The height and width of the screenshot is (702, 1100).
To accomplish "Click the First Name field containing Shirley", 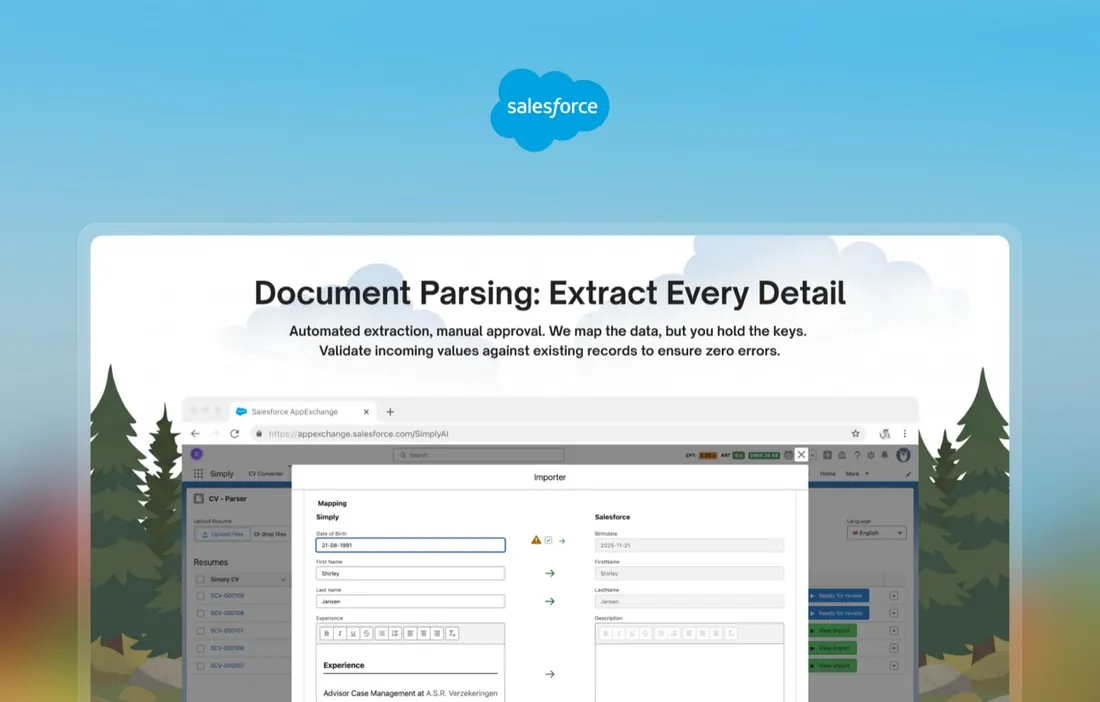I will click(410, 573).
